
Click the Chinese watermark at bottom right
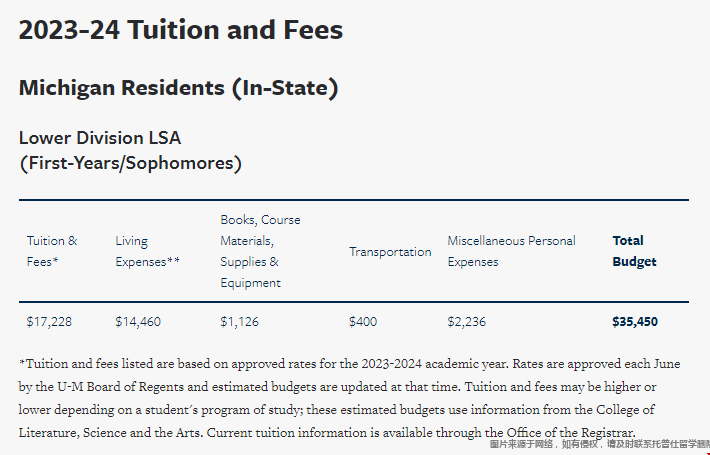click(x=599, y=444)
